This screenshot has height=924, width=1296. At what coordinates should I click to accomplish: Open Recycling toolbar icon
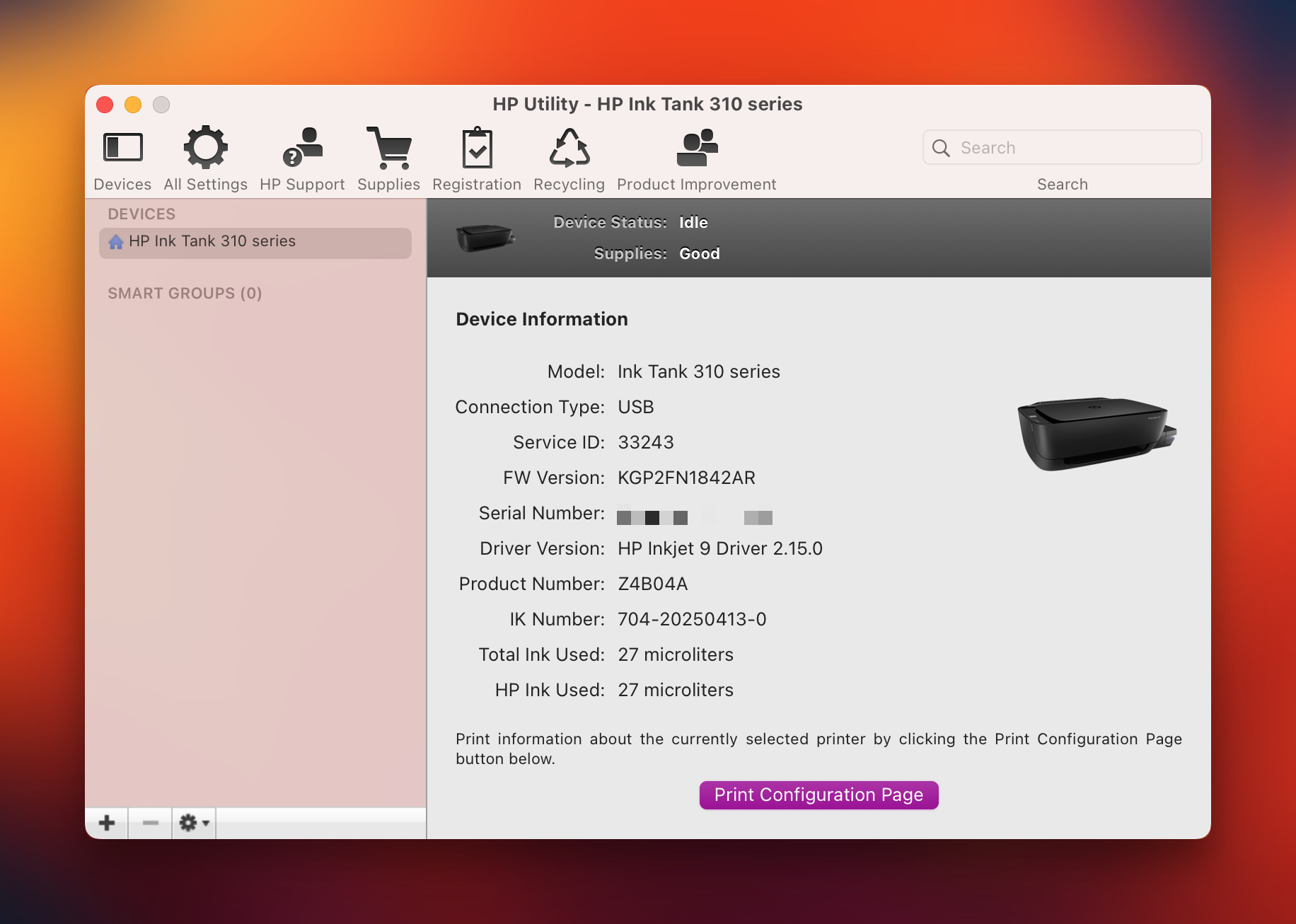coord(569,148)
